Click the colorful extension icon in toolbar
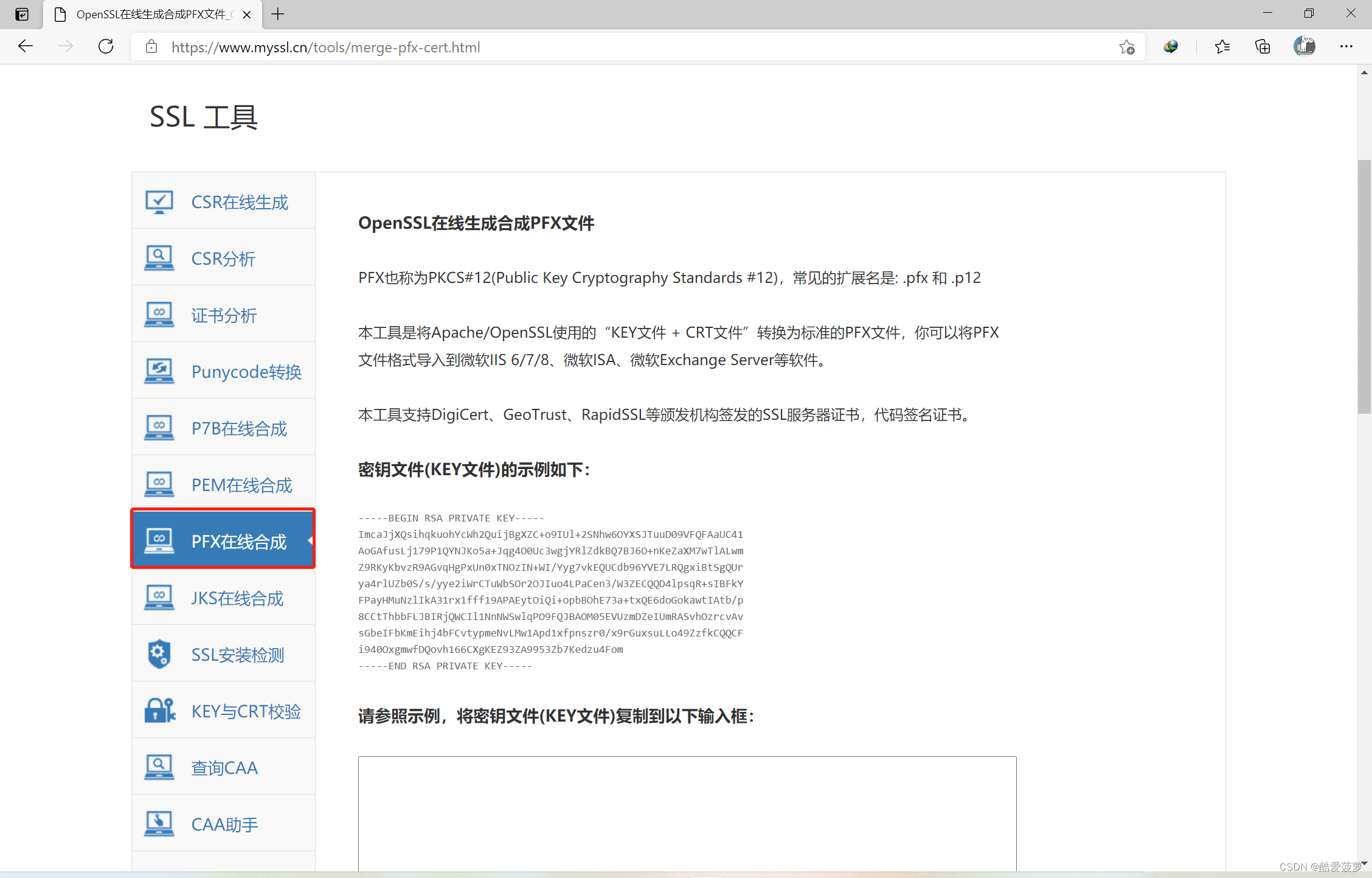 pyautogui.click(x=1170, y=47)
